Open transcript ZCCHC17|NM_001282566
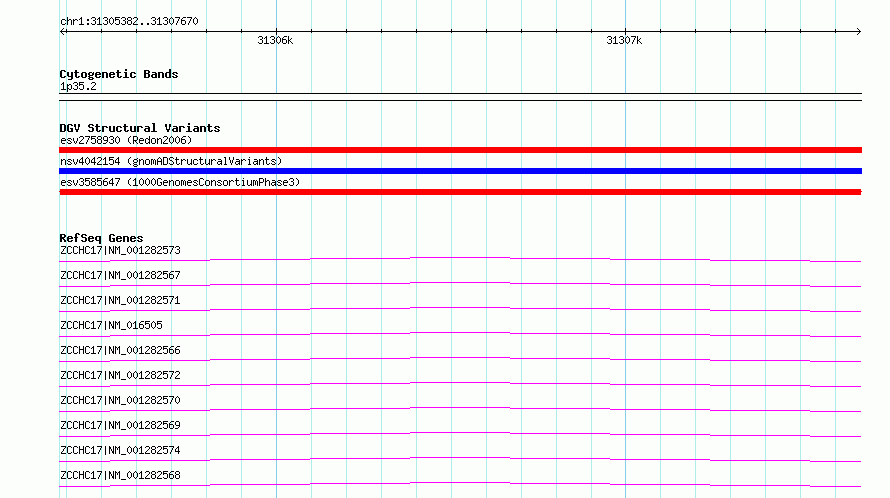890x498 pixels. pyautogui.click(x=120, y=350)
